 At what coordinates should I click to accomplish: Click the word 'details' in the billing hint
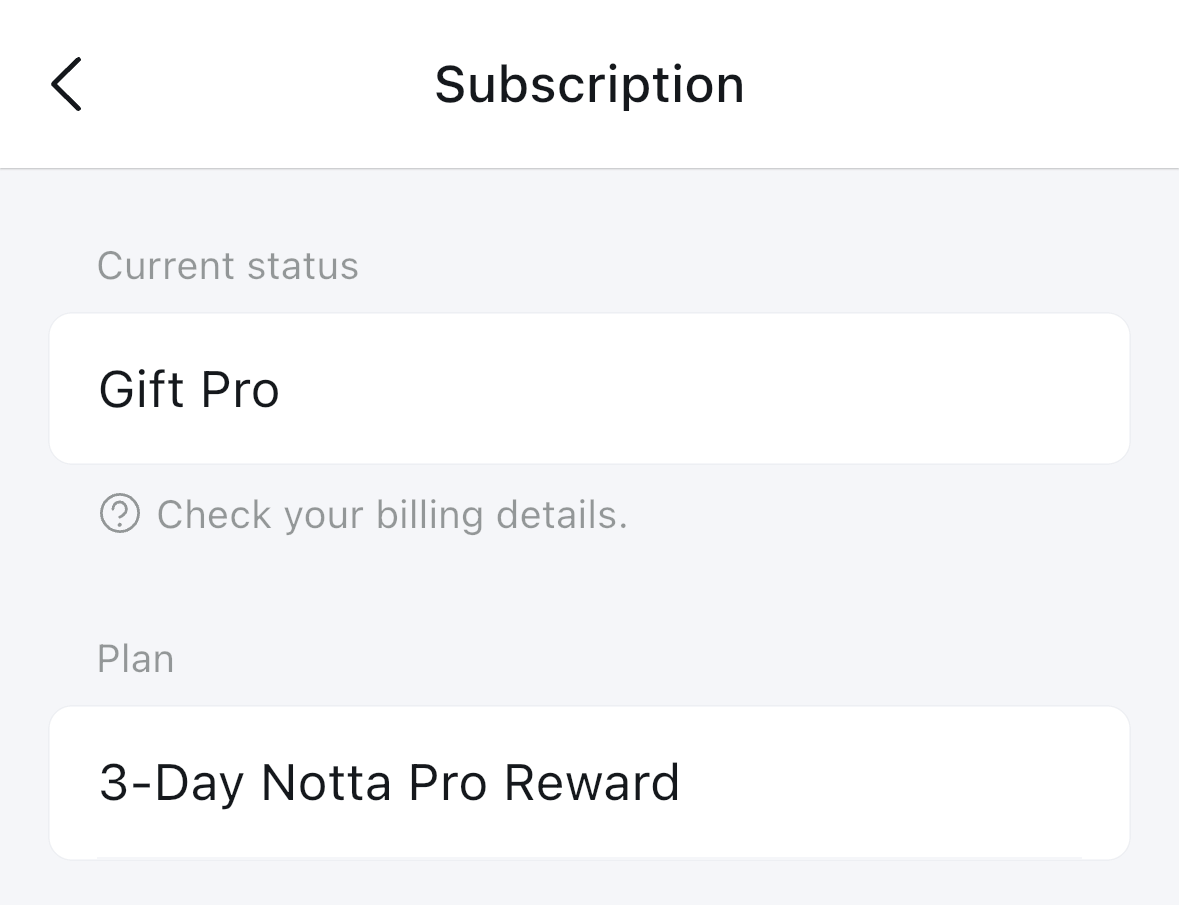[562, 515]
